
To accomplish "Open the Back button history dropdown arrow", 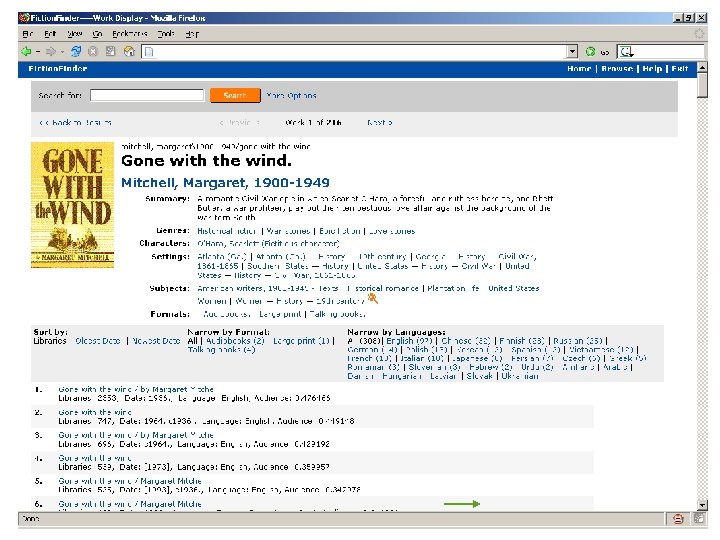I will 38,52.
